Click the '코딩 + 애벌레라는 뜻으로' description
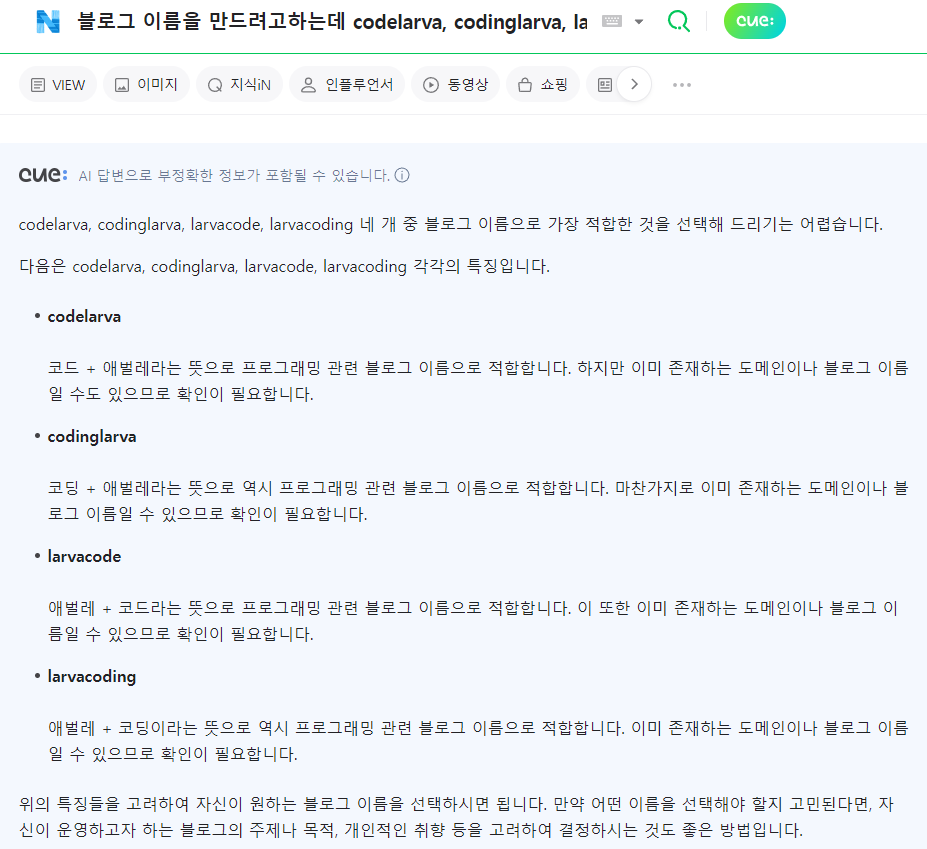 tap(478, 501)
